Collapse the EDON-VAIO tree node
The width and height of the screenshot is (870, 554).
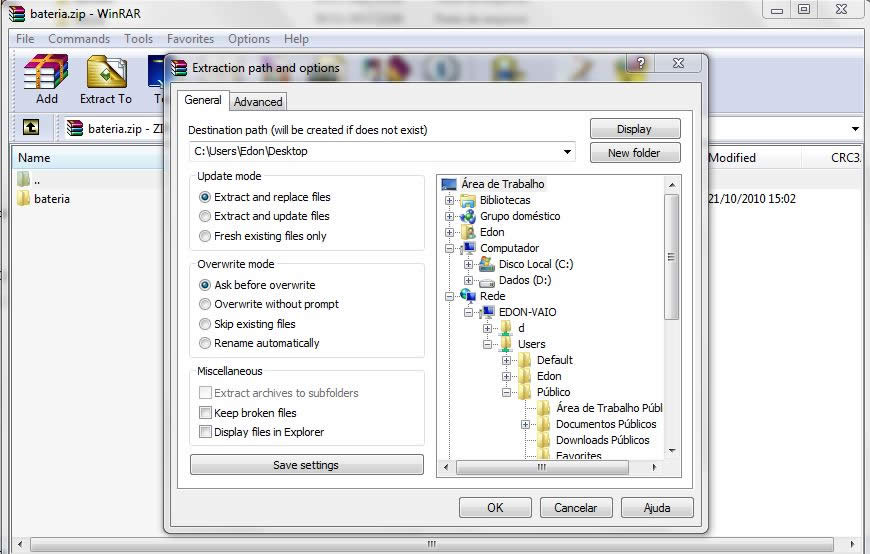click(x=468, y=313)
